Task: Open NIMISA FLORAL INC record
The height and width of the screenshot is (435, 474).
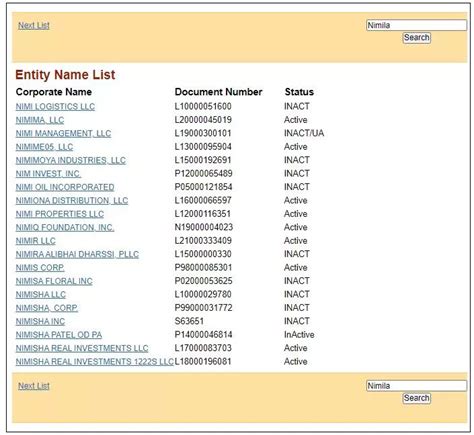Action: [x=54, y=281]
